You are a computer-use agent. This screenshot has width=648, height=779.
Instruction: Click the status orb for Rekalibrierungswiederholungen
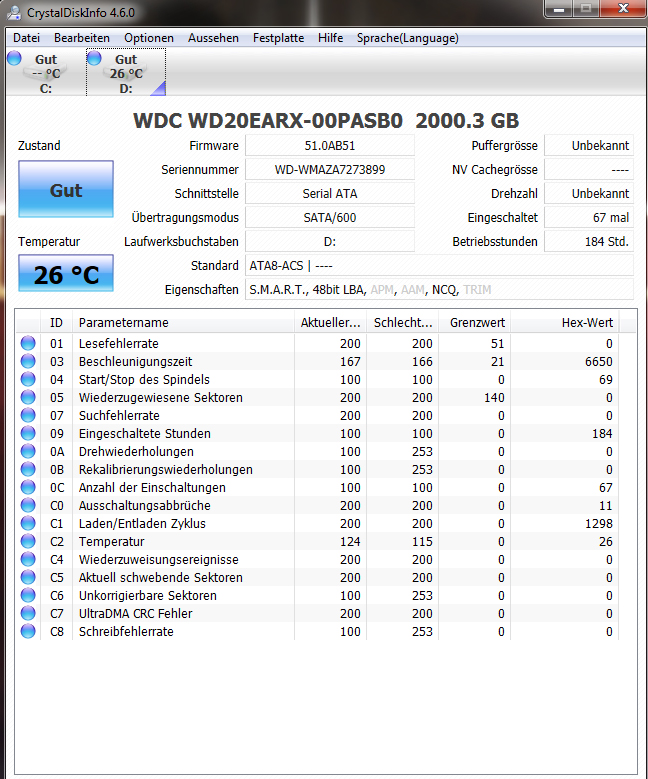(x=28, y=469)
